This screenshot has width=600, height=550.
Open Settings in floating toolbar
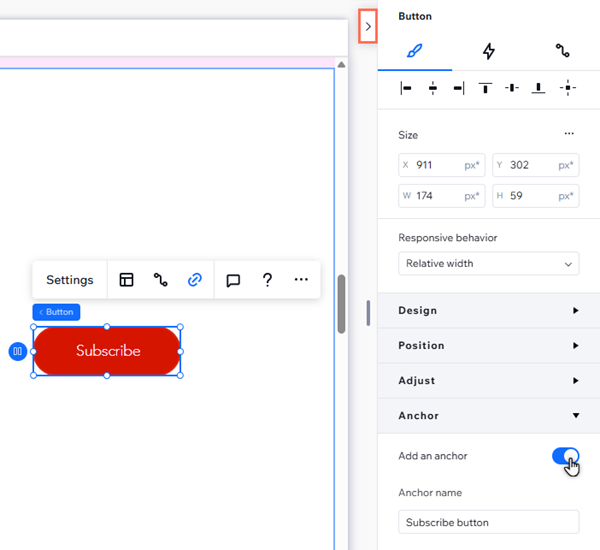[x=70, y=280]
